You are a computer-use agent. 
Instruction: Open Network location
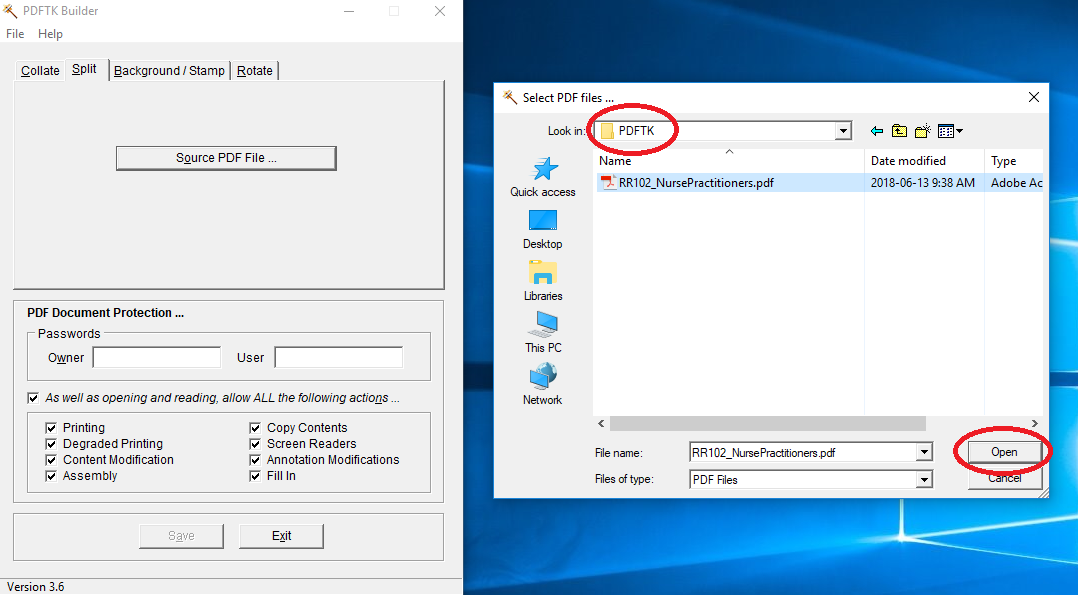pyautogui.click(x=542, y=385)
